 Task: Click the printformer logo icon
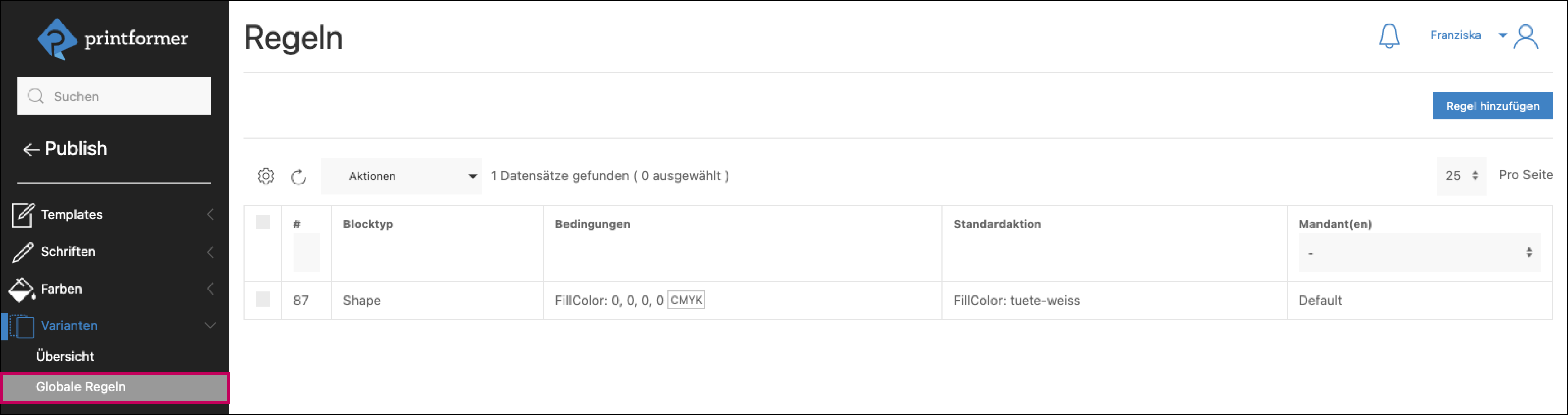coord(57,39)
